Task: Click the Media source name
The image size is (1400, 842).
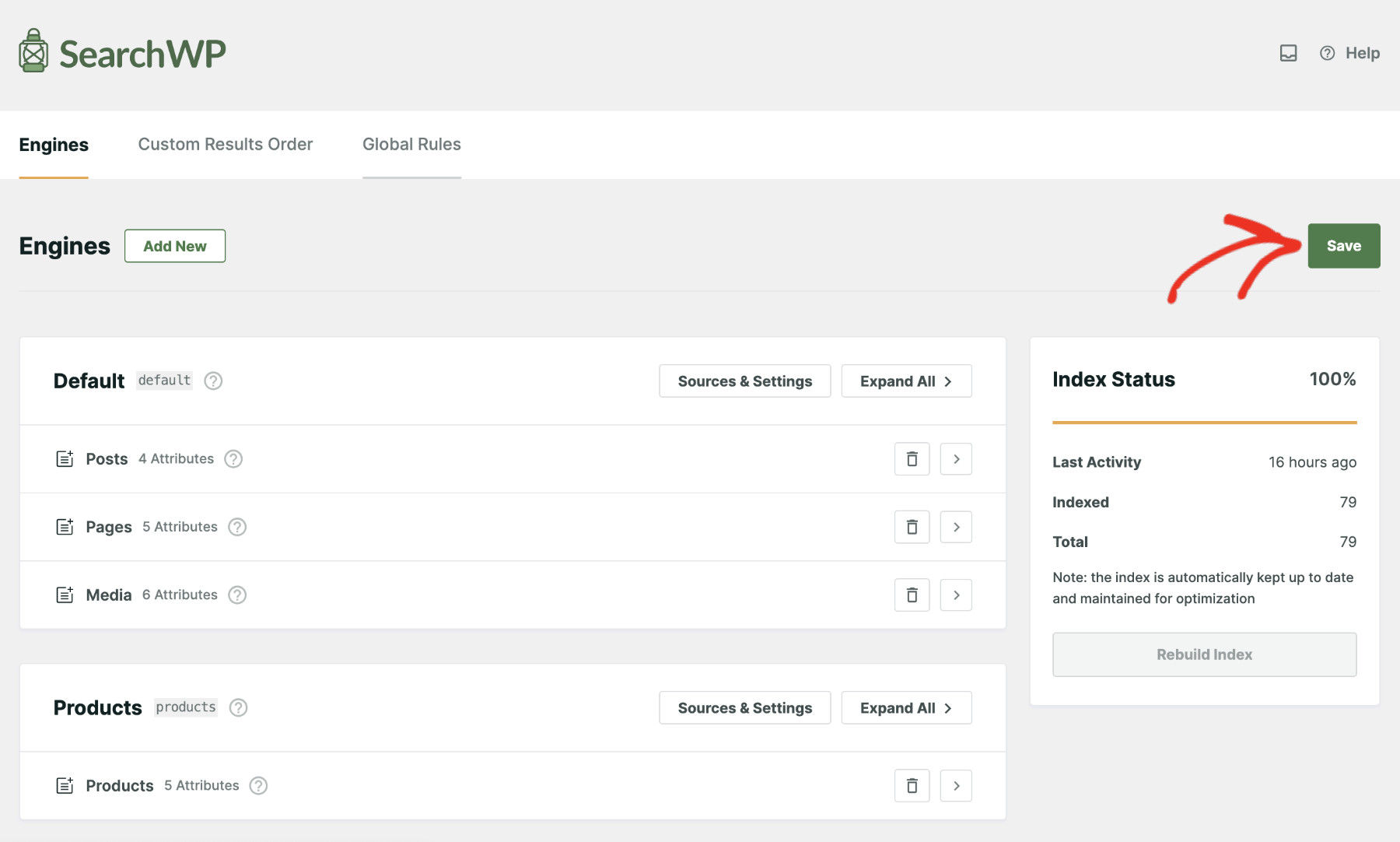Action: coord(108,595)
